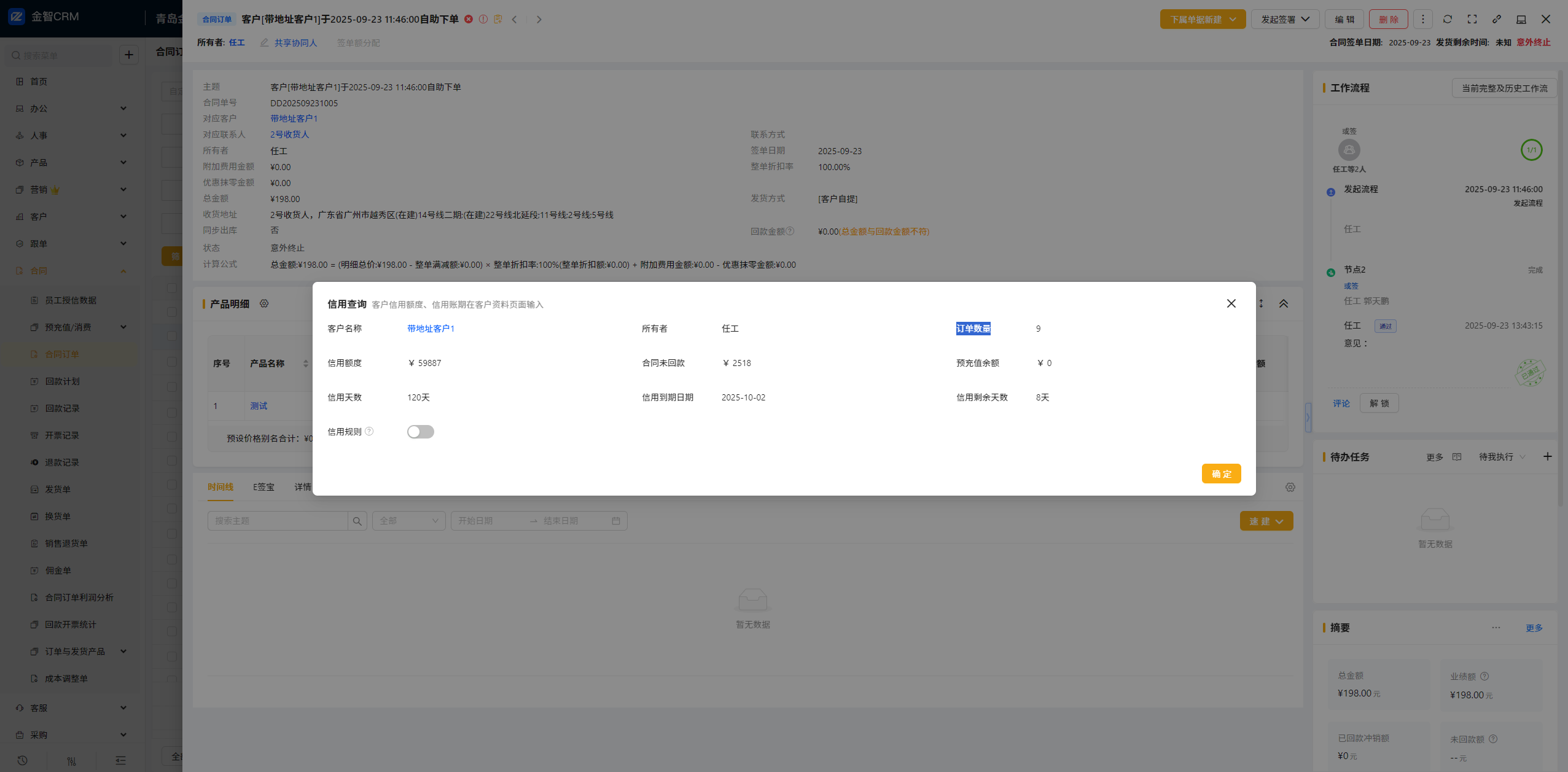Switch to the E签宝 tab
The width and height of the screenshot is (1568, 772).
263,487
